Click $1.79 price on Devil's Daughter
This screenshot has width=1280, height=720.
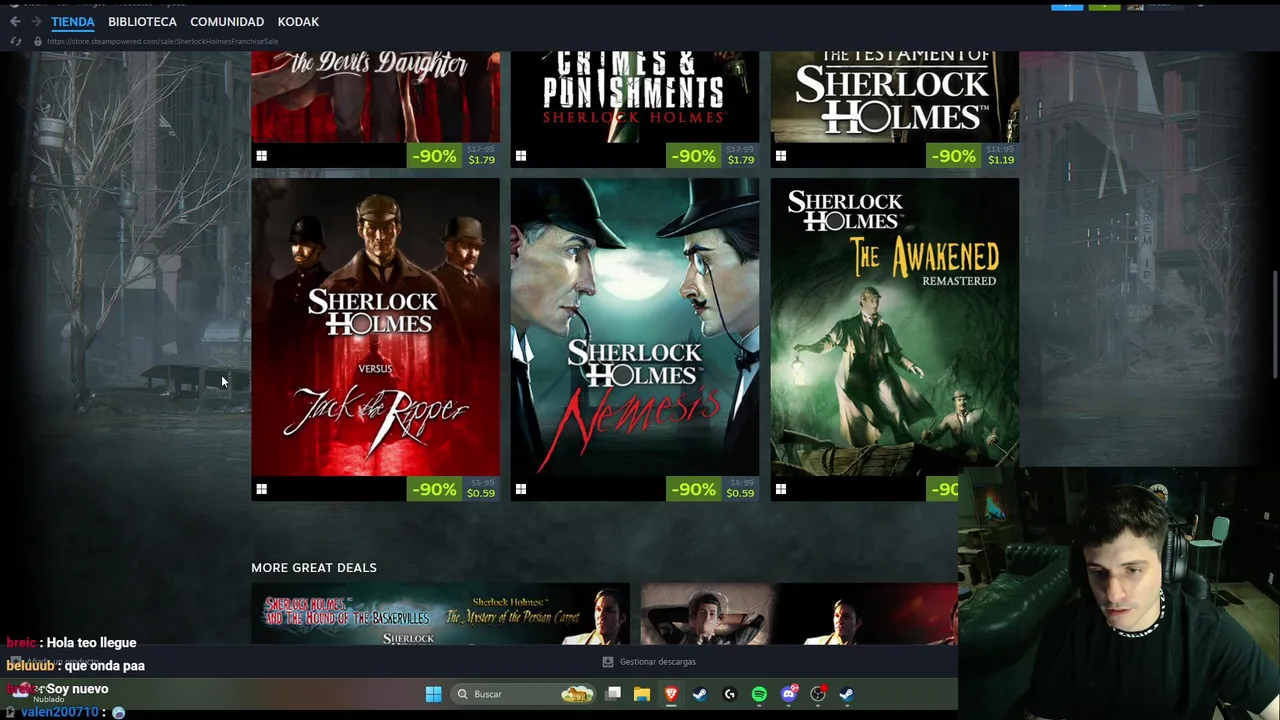pos(481,160)
